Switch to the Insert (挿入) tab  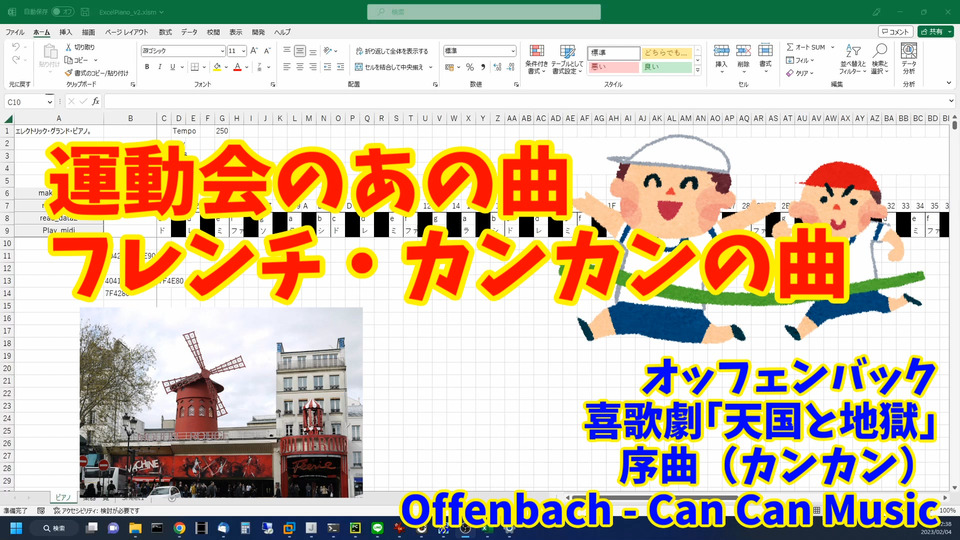[x=66, y=32]
